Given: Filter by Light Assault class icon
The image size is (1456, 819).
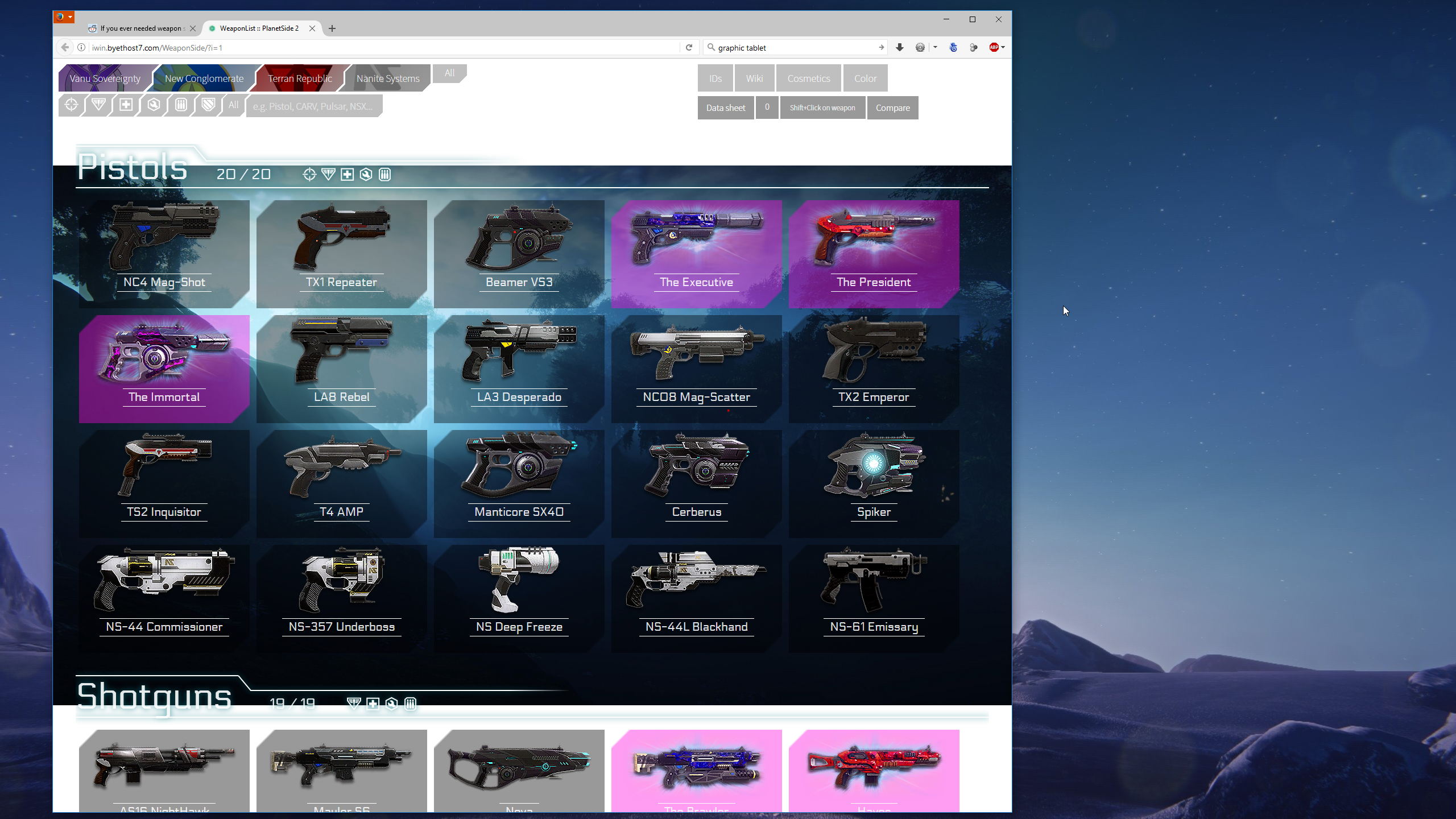Looking at the screenshot, I should tap(98, 105).
